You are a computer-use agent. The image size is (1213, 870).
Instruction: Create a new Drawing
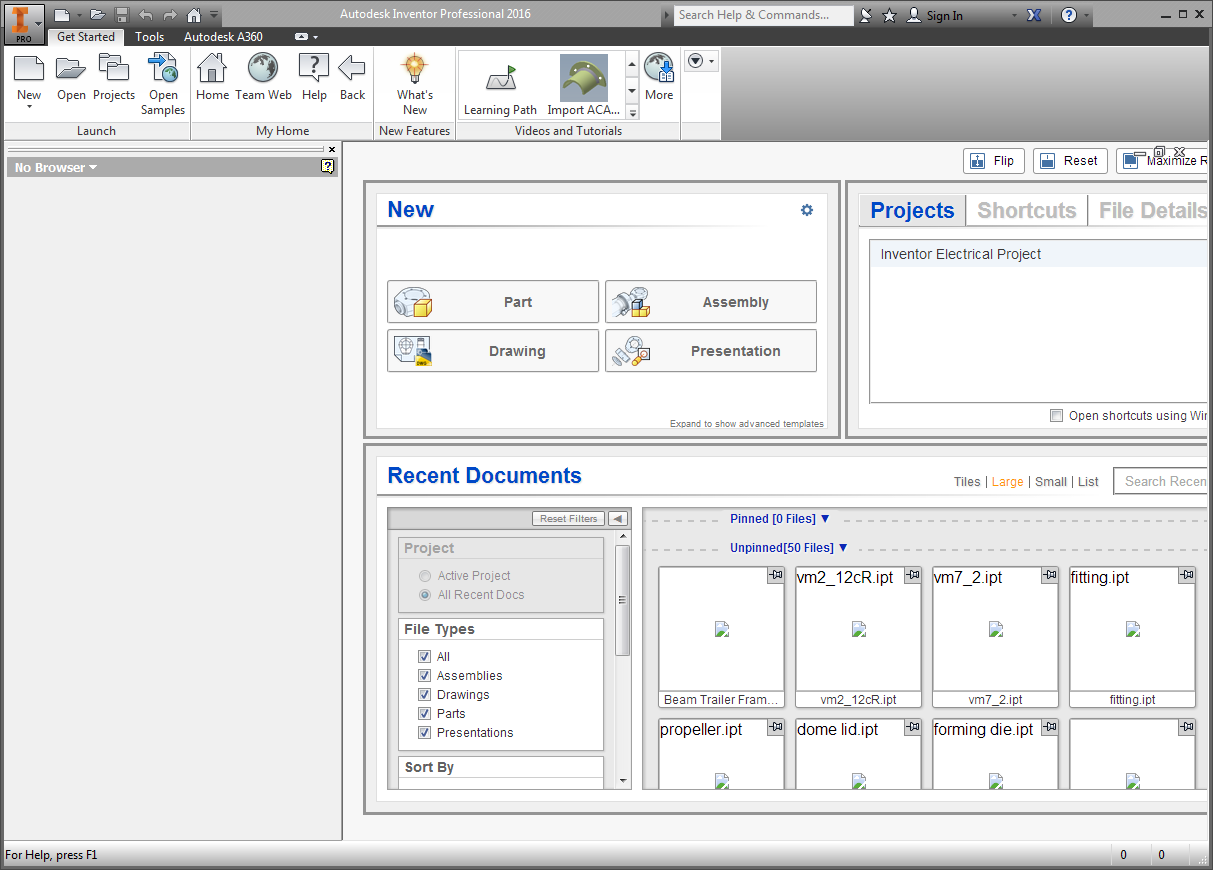point(493,351)
